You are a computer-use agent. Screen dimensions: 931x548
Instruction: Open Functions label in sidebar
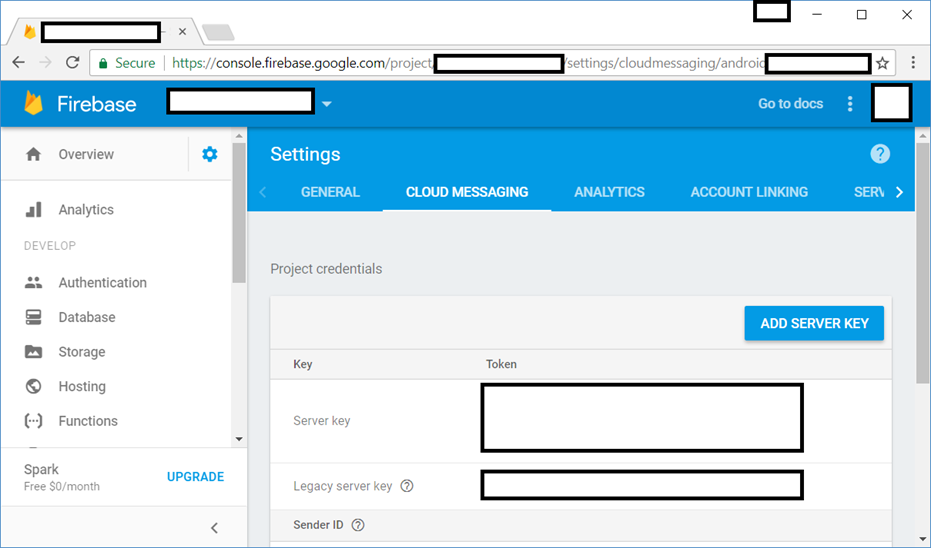pos(88,421)
